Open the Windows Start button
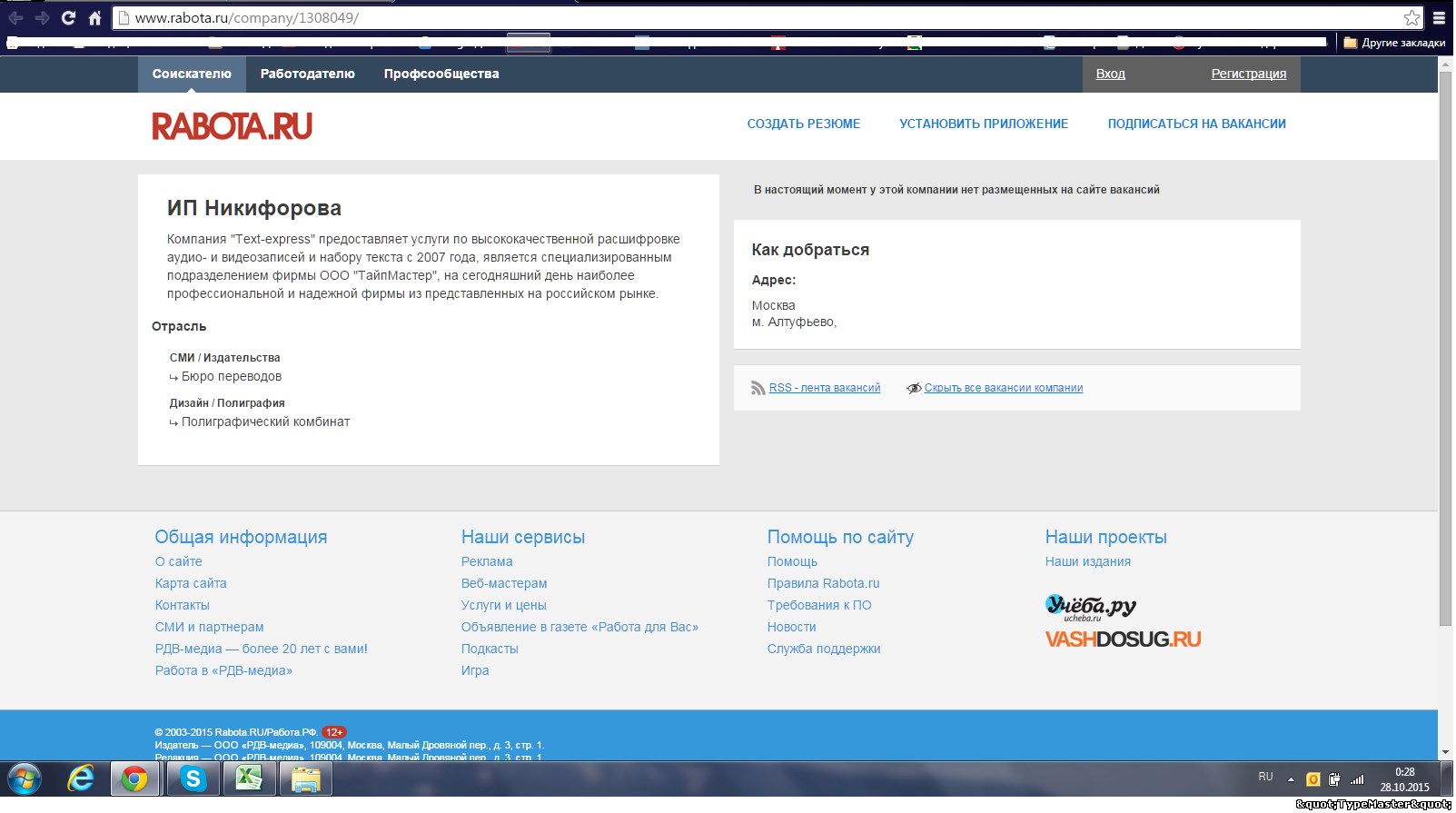 point(25,778)
